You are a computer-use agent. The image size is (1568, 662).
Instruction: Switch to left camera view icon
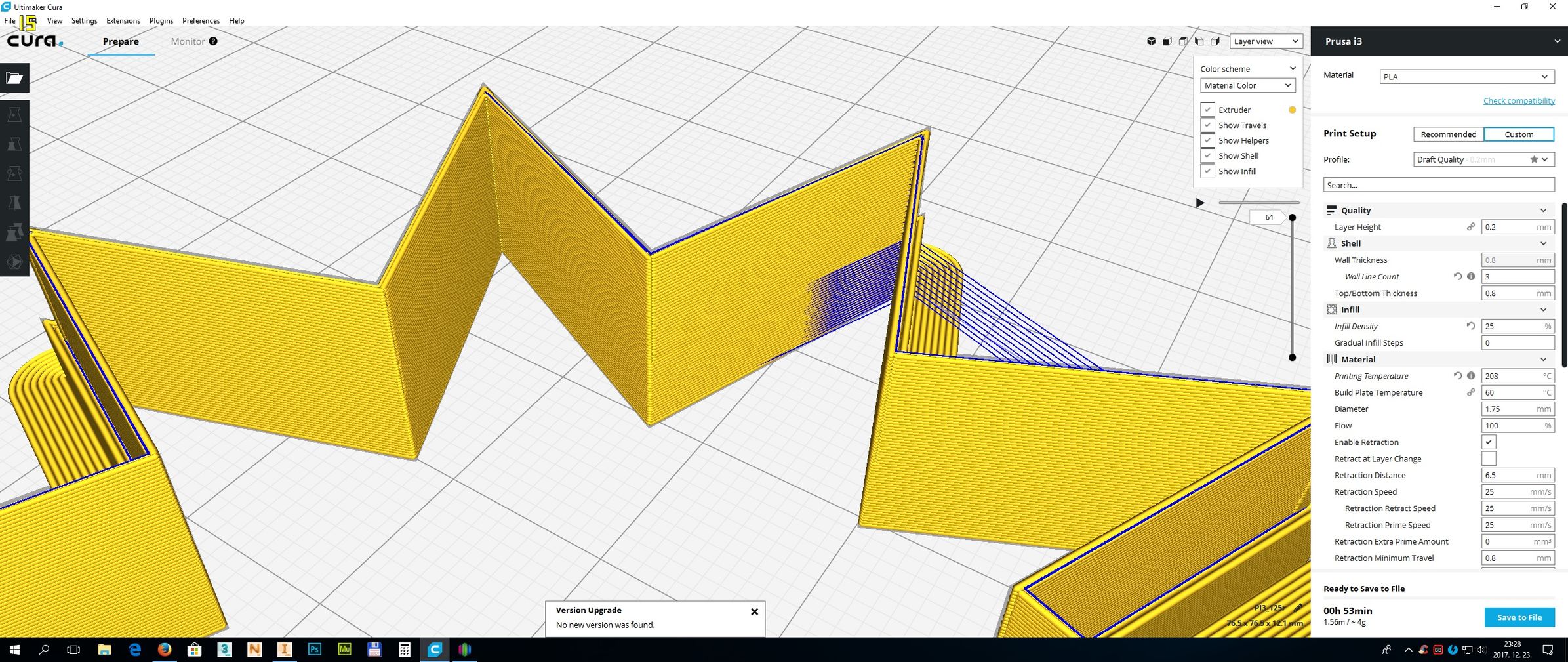point(1199,41)
